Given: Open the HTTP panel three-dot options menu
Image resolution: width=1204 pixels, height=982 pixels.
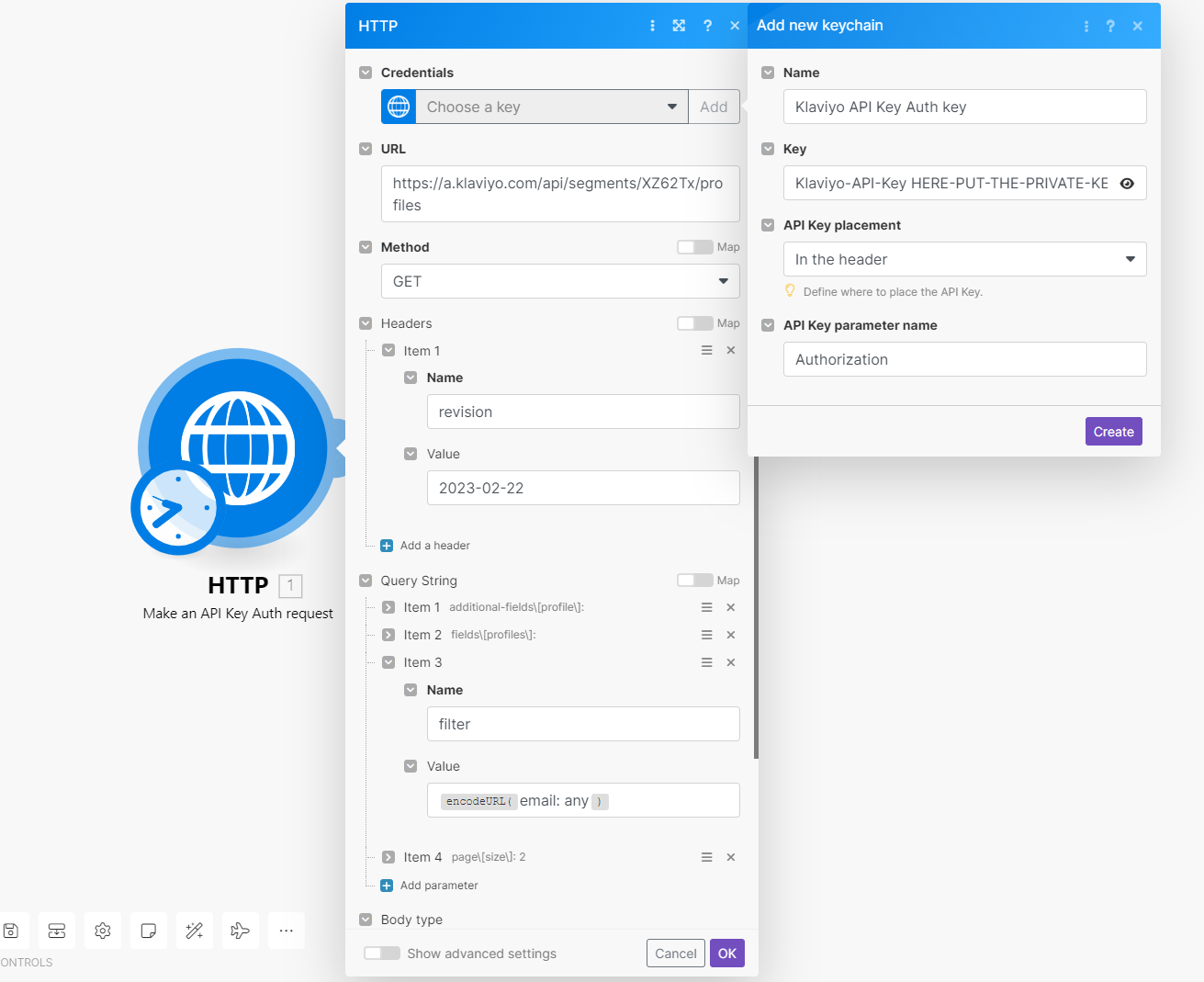Looking at the screenshot, I should [653, 26].
